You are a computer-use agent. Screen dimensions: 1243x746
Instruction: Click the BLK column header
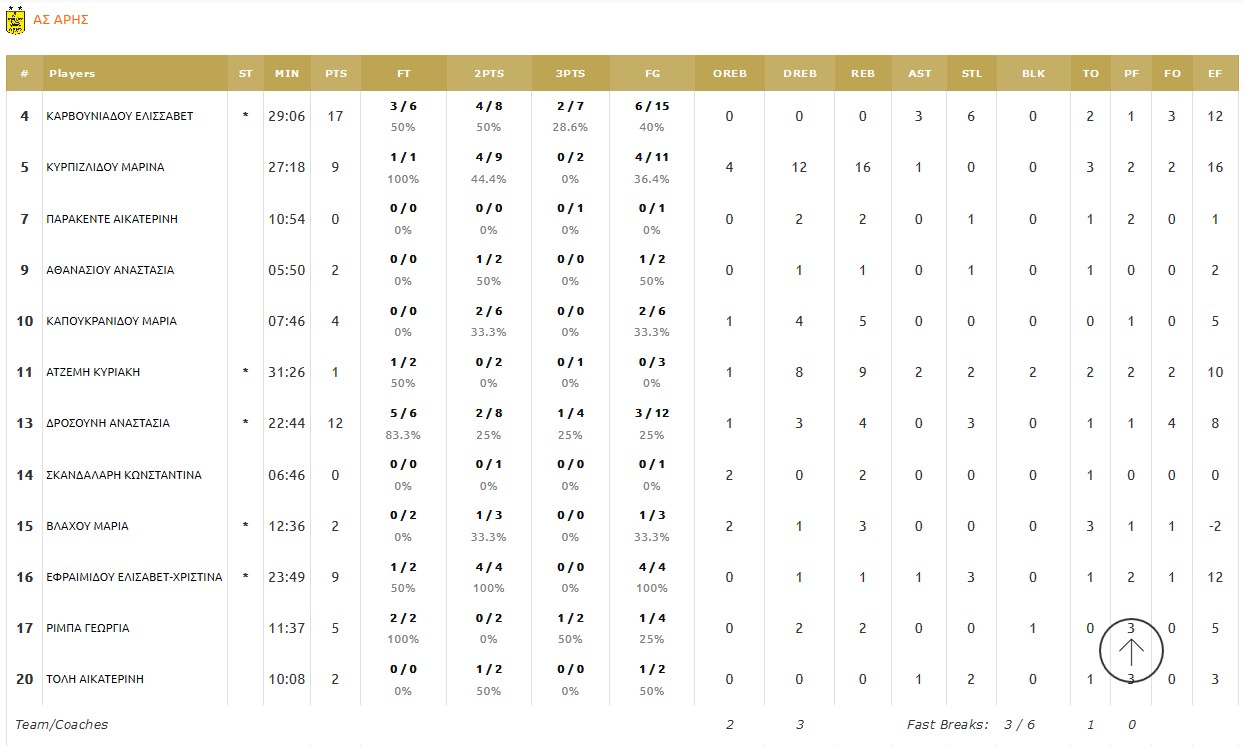pyautogui.click(x=1033, y=74)
